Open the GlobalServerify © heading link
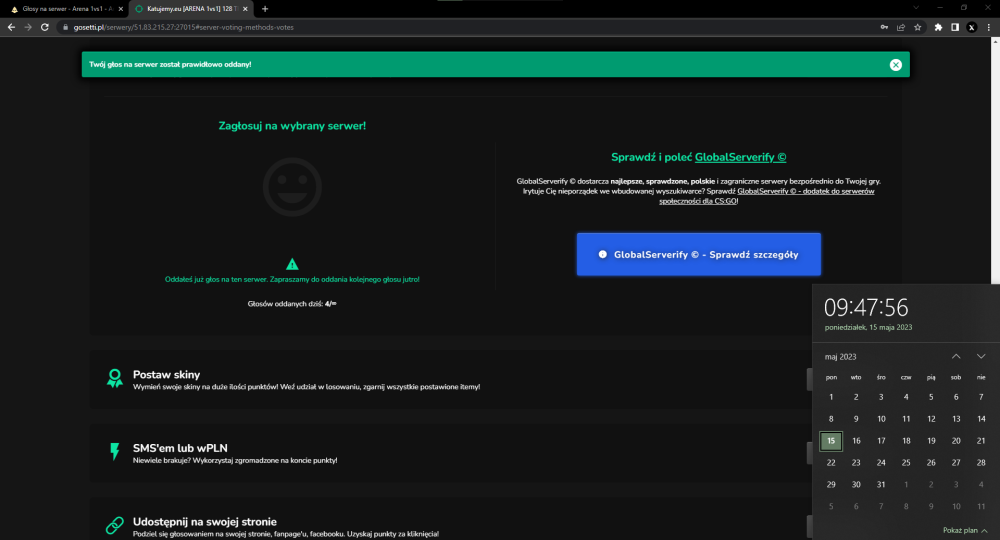 tap(740, 157)
